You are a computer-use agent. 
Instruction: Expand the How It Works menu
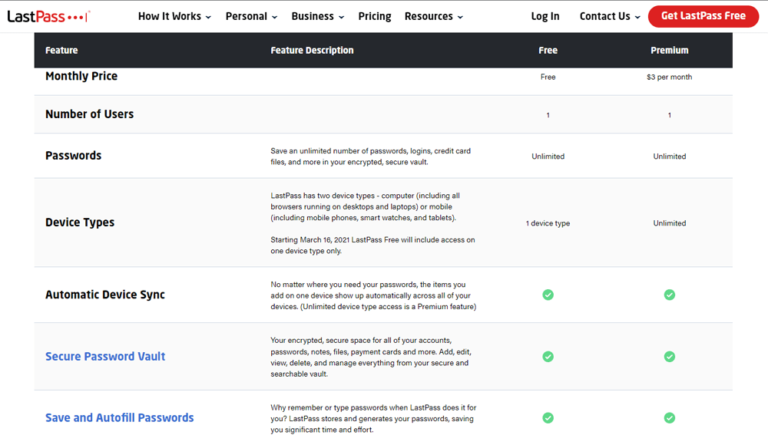coord(174,16)
